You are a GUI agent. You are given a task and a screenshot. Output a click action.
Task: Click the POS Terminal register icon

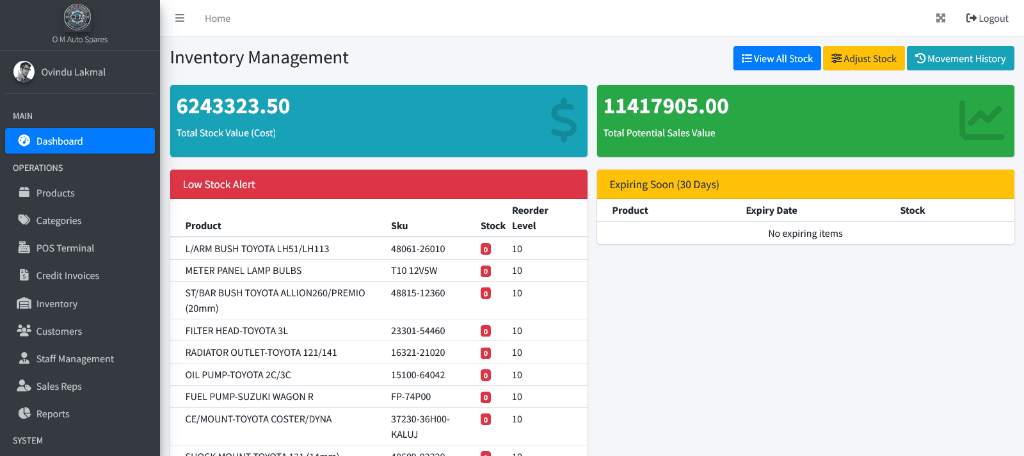[x=24, y=248]
